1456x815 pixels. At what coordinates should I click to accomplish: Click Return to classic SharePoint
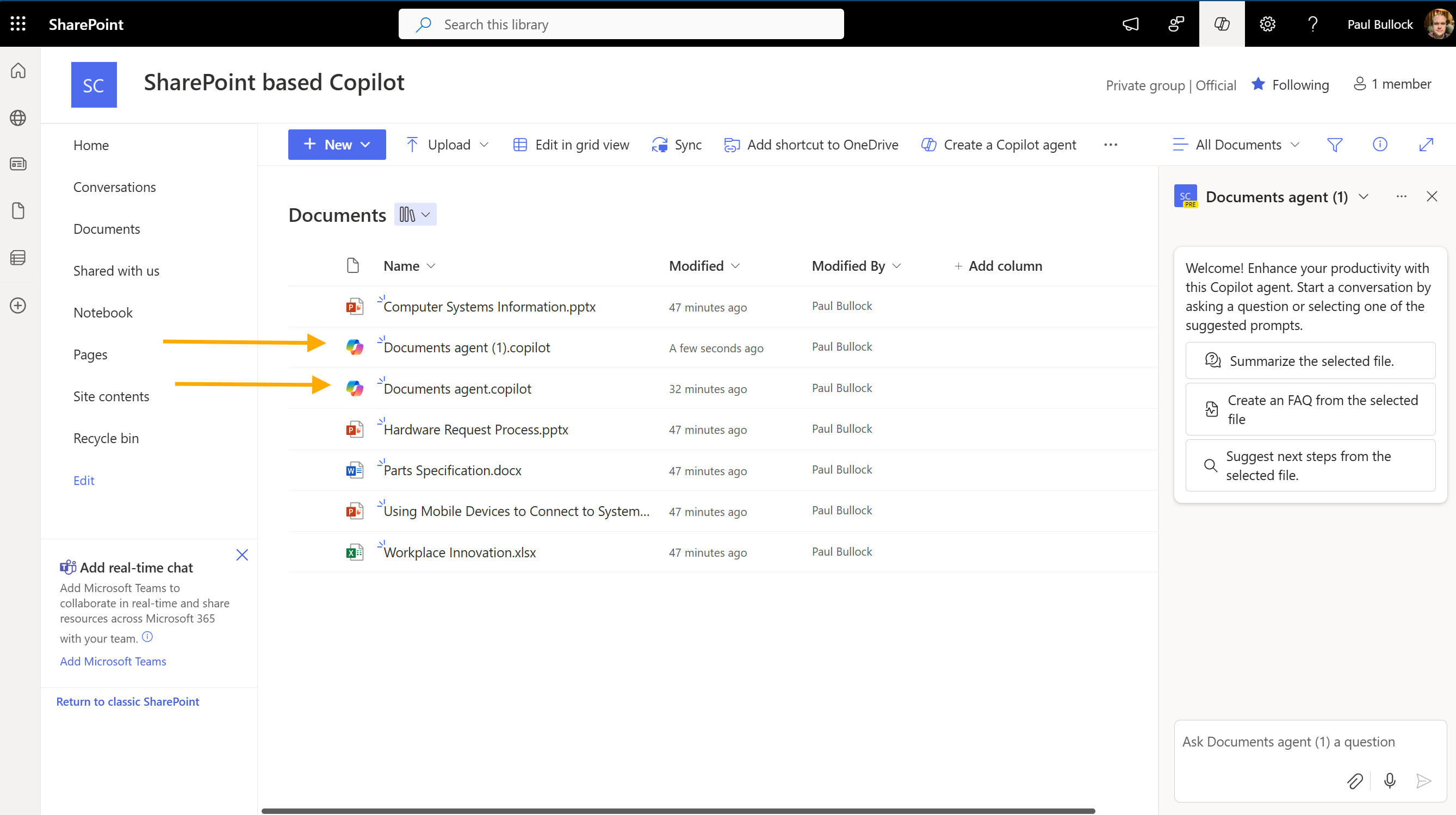tap(127, 701)
